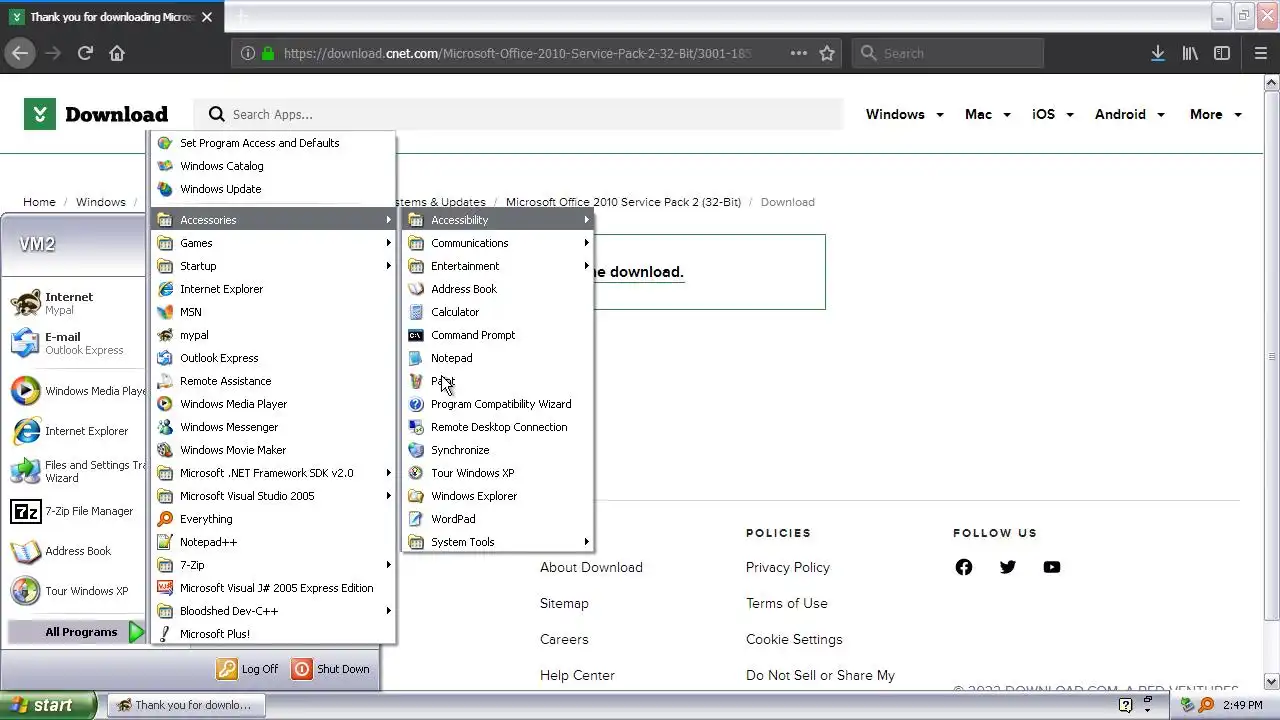The height and width of the screenshot is (720, 1280).
Task: Open the Firefox hamburger menu
Action: click(1261, 53)
